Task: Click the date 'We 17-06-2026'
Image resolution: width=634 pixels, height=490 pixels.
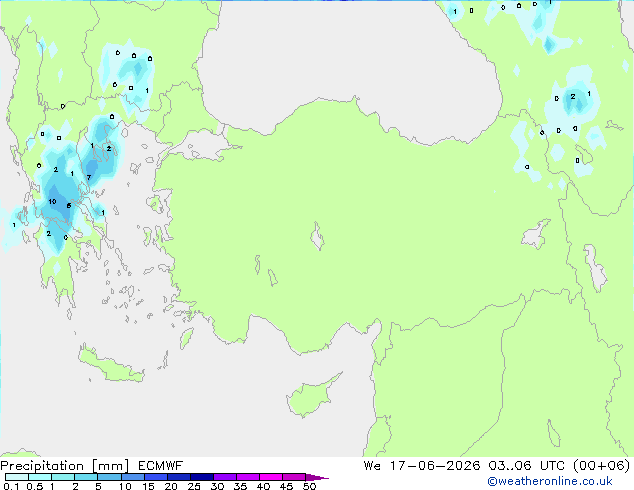Action: (422, 466)
